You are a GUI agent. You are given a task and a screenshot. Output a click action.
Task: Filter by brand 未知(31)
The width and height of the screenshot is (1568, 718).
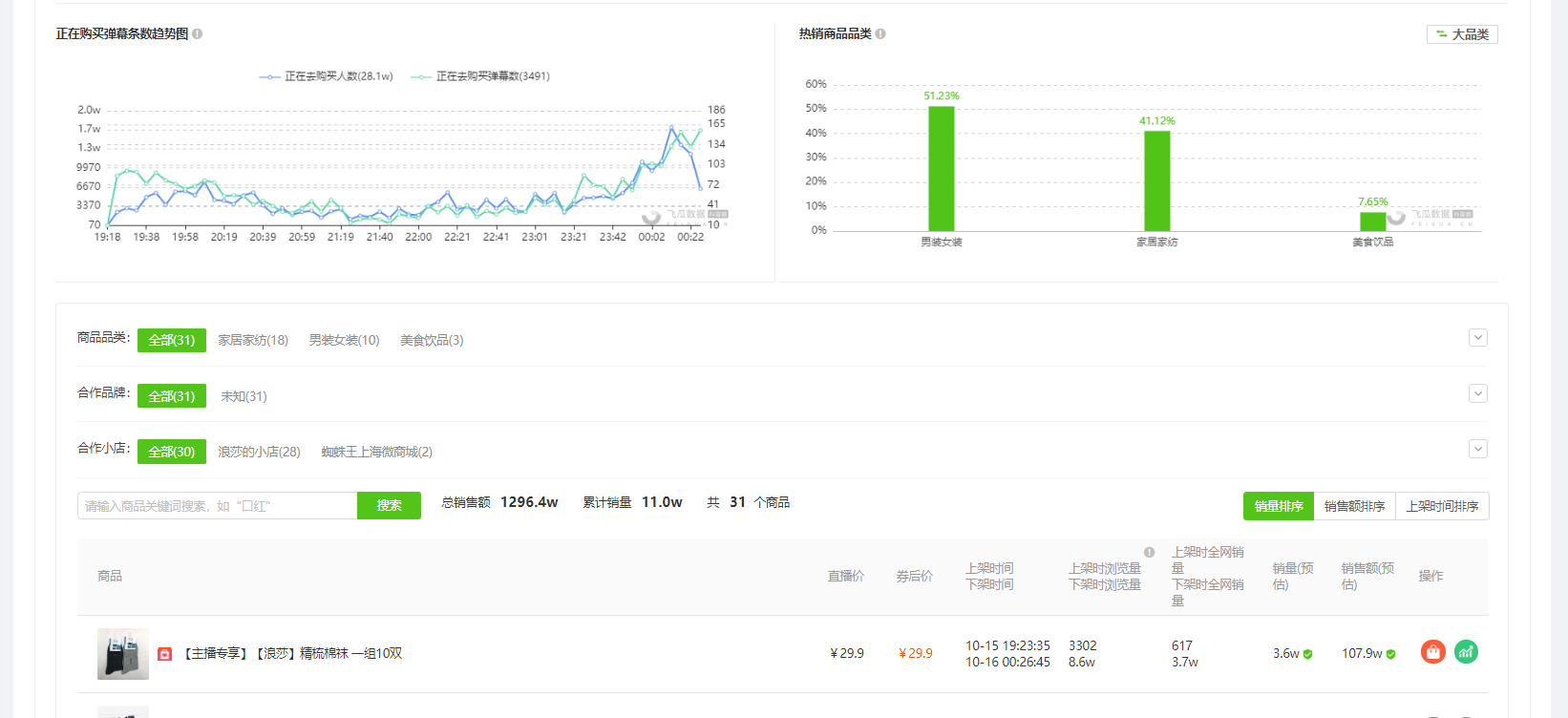point(244,396)
